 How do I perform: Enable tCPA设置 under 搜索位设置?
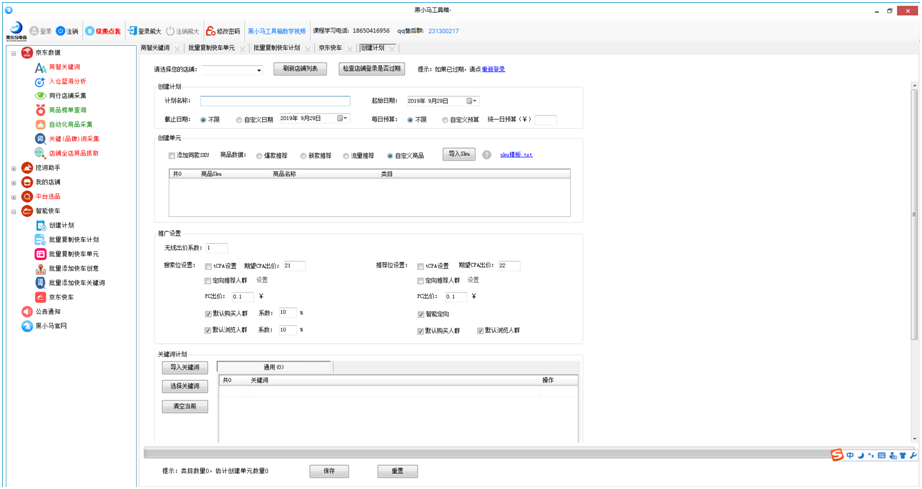(x=208, y=266)
